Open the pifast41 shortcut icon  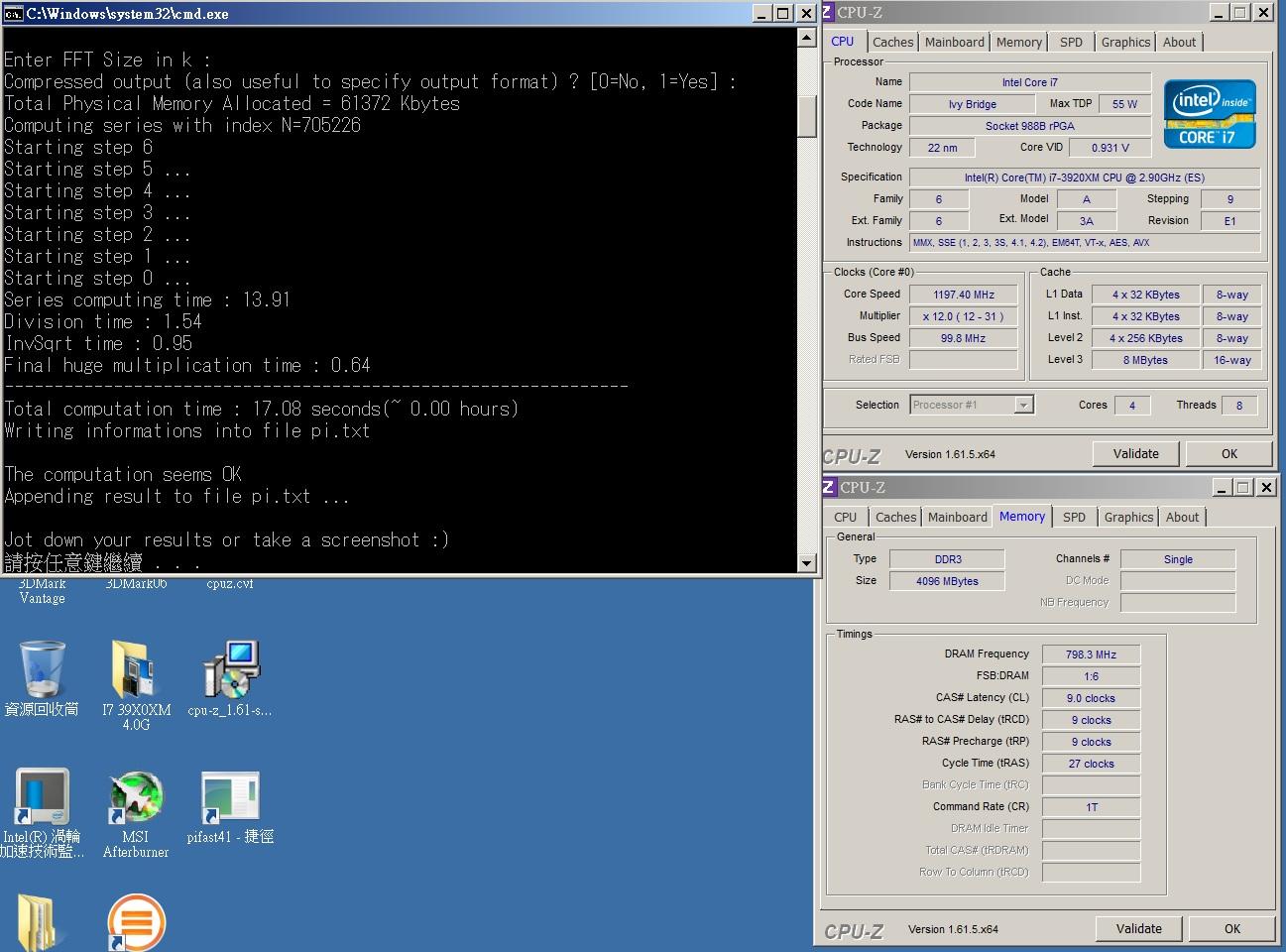pos(230,806)
